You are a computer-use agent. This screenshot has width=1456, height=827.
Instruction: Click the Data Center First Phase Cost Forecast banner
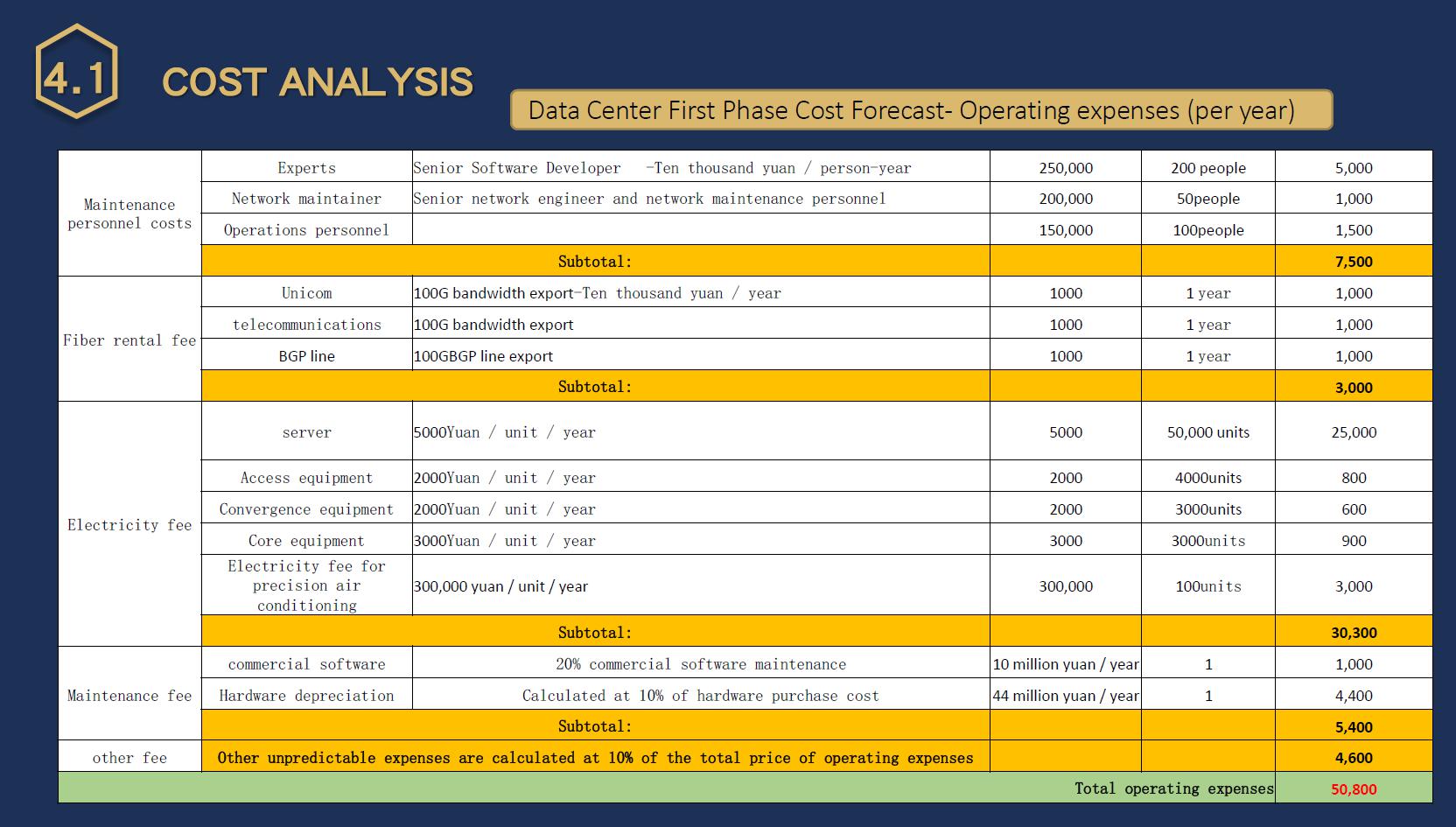(920, 110)
